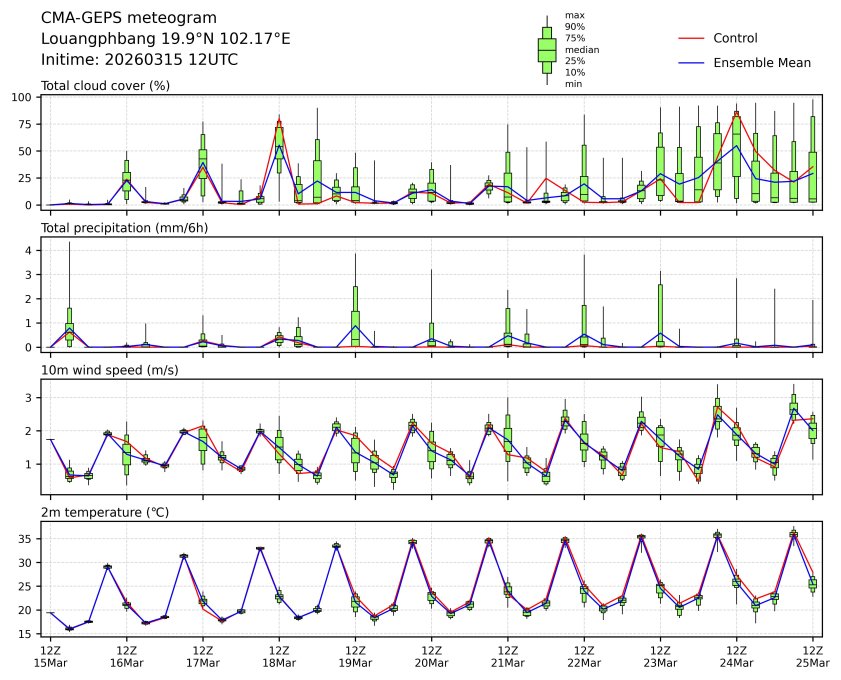Click the blue Ensemble Mean legend line
This screenshot has width=841, height=680.
pos(692,62)
